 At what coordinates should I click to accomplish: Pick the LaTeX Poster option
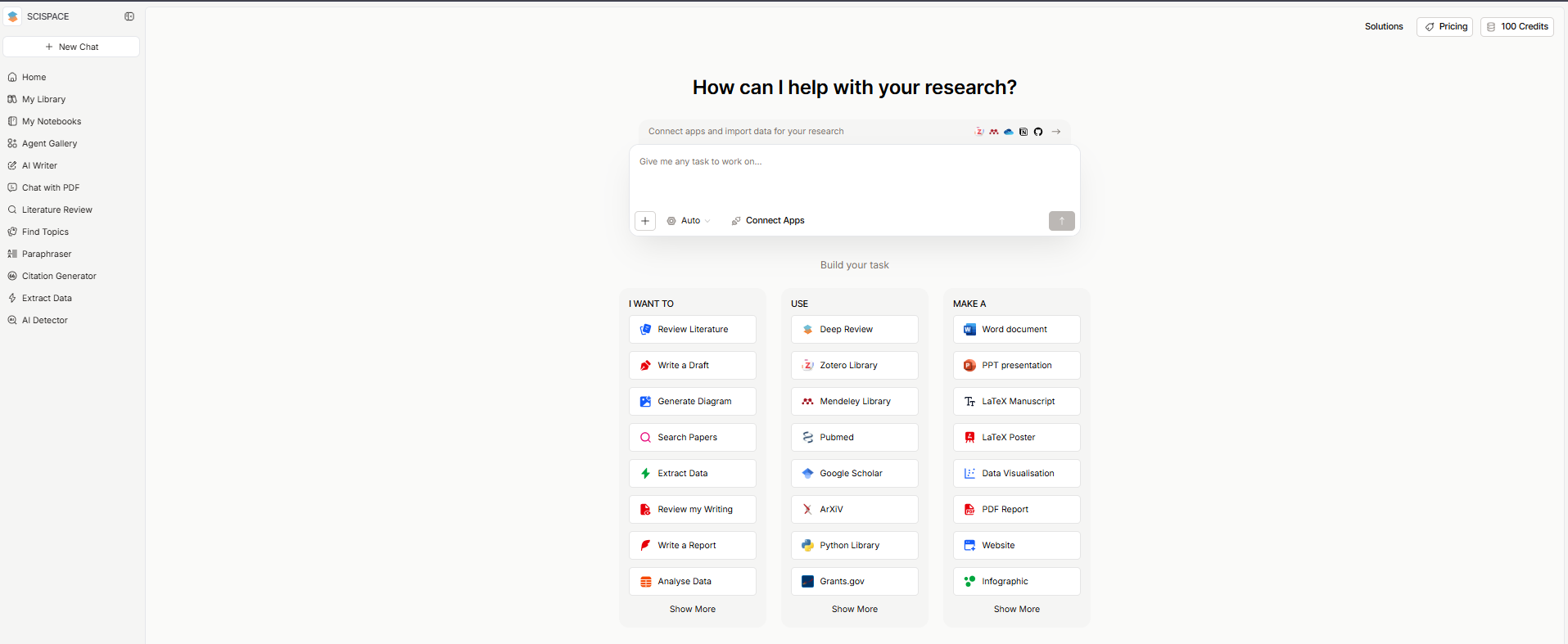click(x=1016, y=438)
